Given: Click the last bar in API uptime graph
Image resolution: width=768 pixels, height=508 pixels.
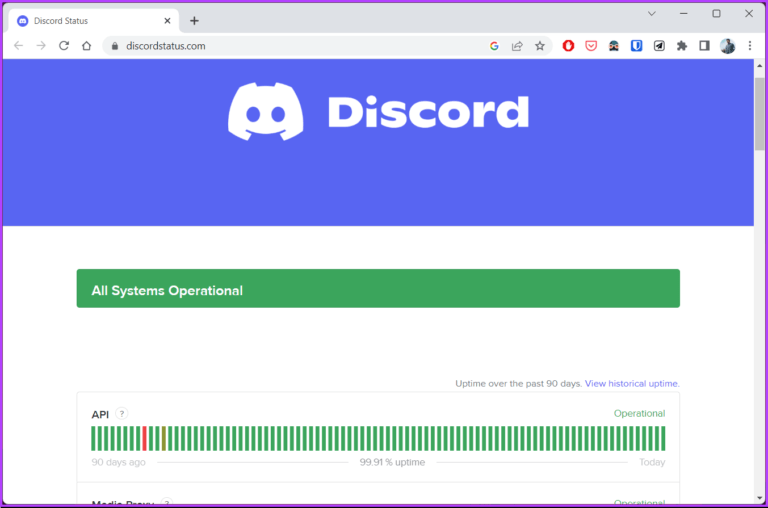Looking at the screenshot, I should pyautogui.click(x=663, y=438).
